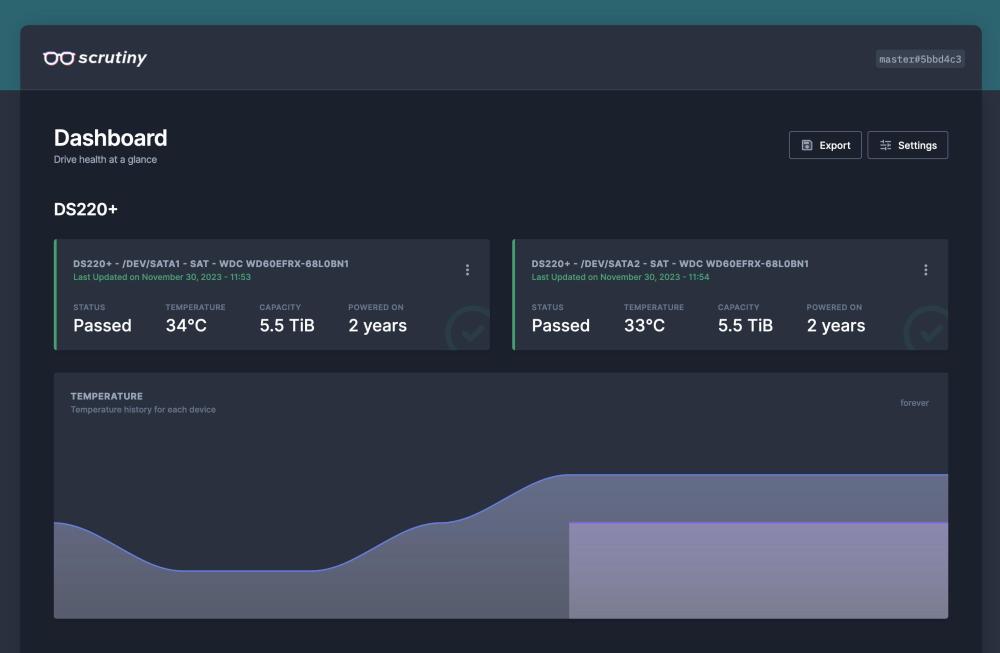Open the DS220+ /DEV/SATA2 drive title

(669, 264)
